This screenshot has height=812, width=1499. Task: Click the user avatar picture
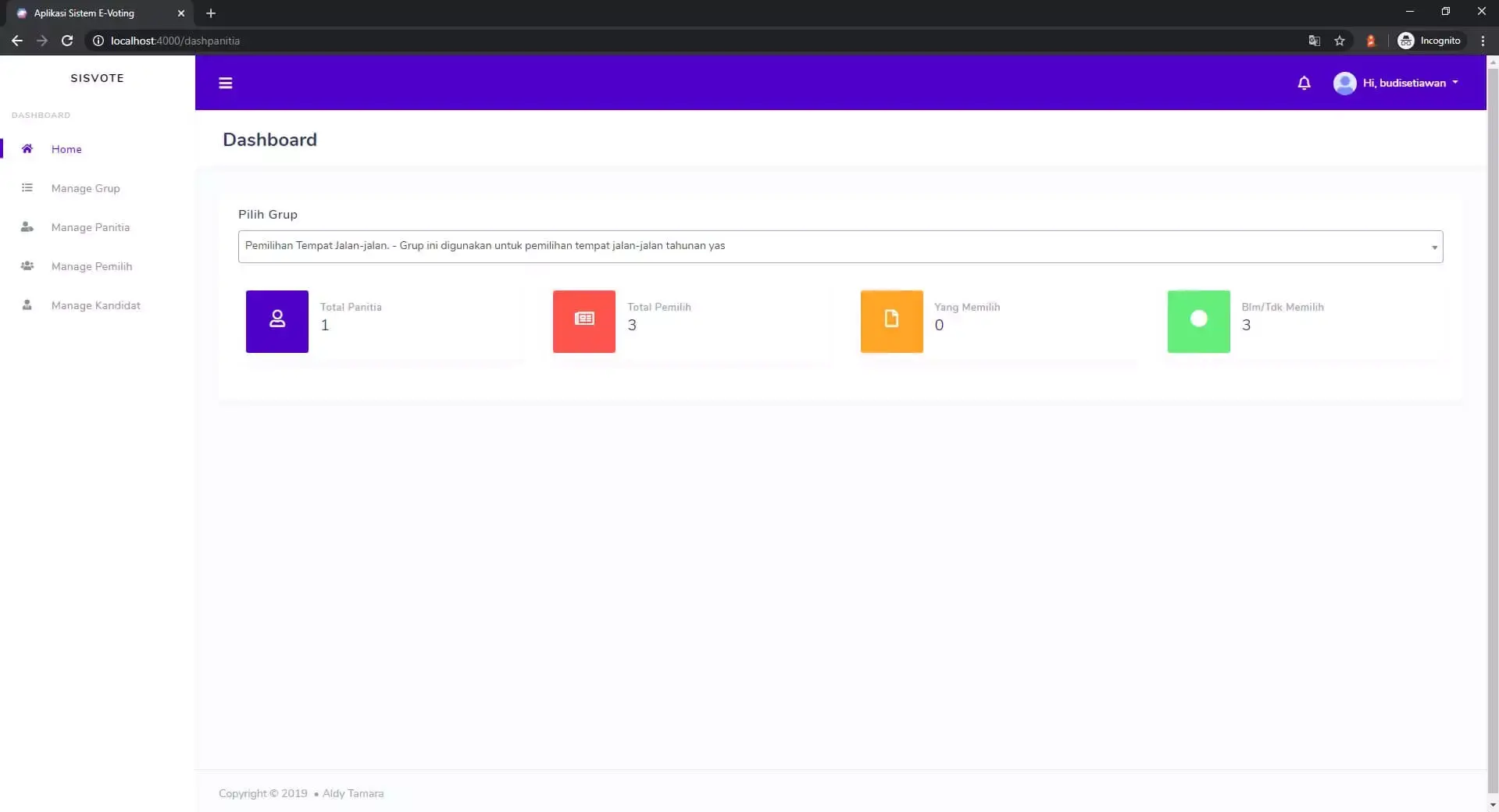point(1344,83)
